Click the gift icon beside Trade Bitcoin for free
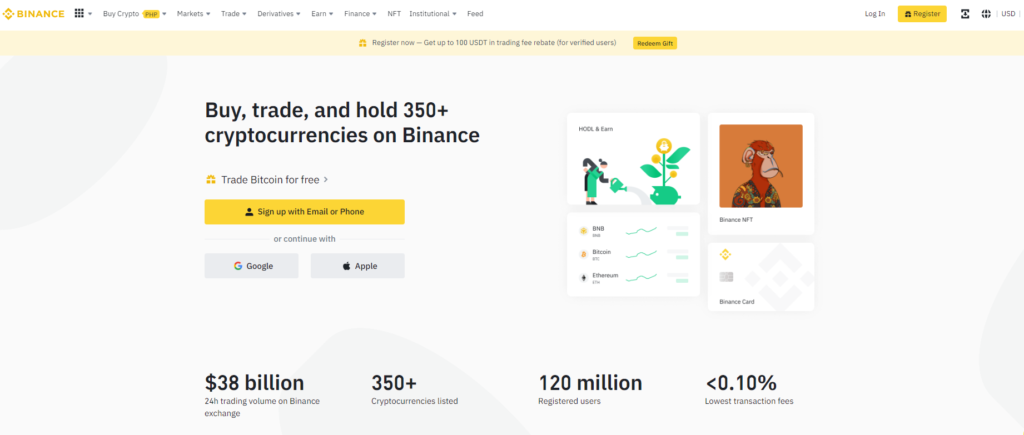The width and height of the screenshot is (1024, 435). (211, 180)
